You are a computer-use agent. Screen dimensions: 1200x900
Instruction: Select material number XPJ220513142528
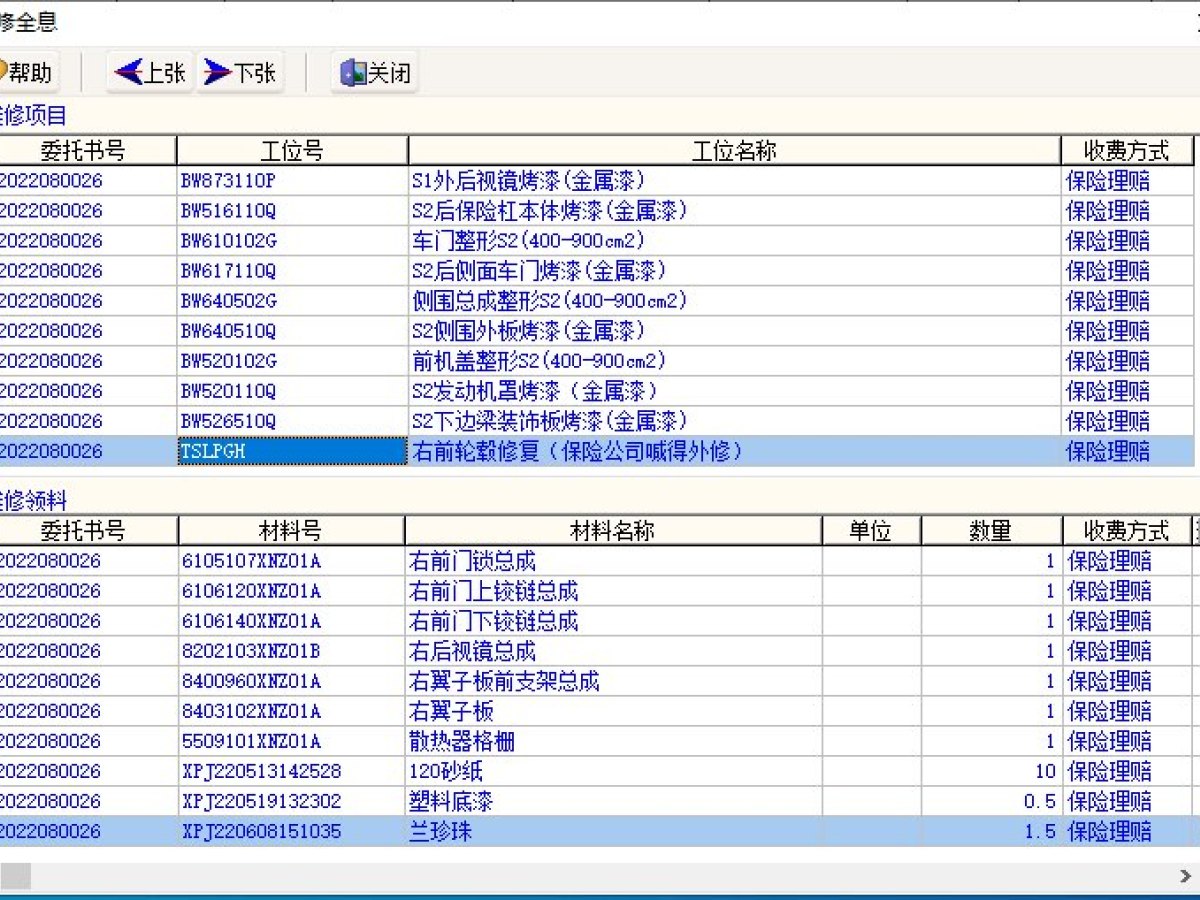262,771
